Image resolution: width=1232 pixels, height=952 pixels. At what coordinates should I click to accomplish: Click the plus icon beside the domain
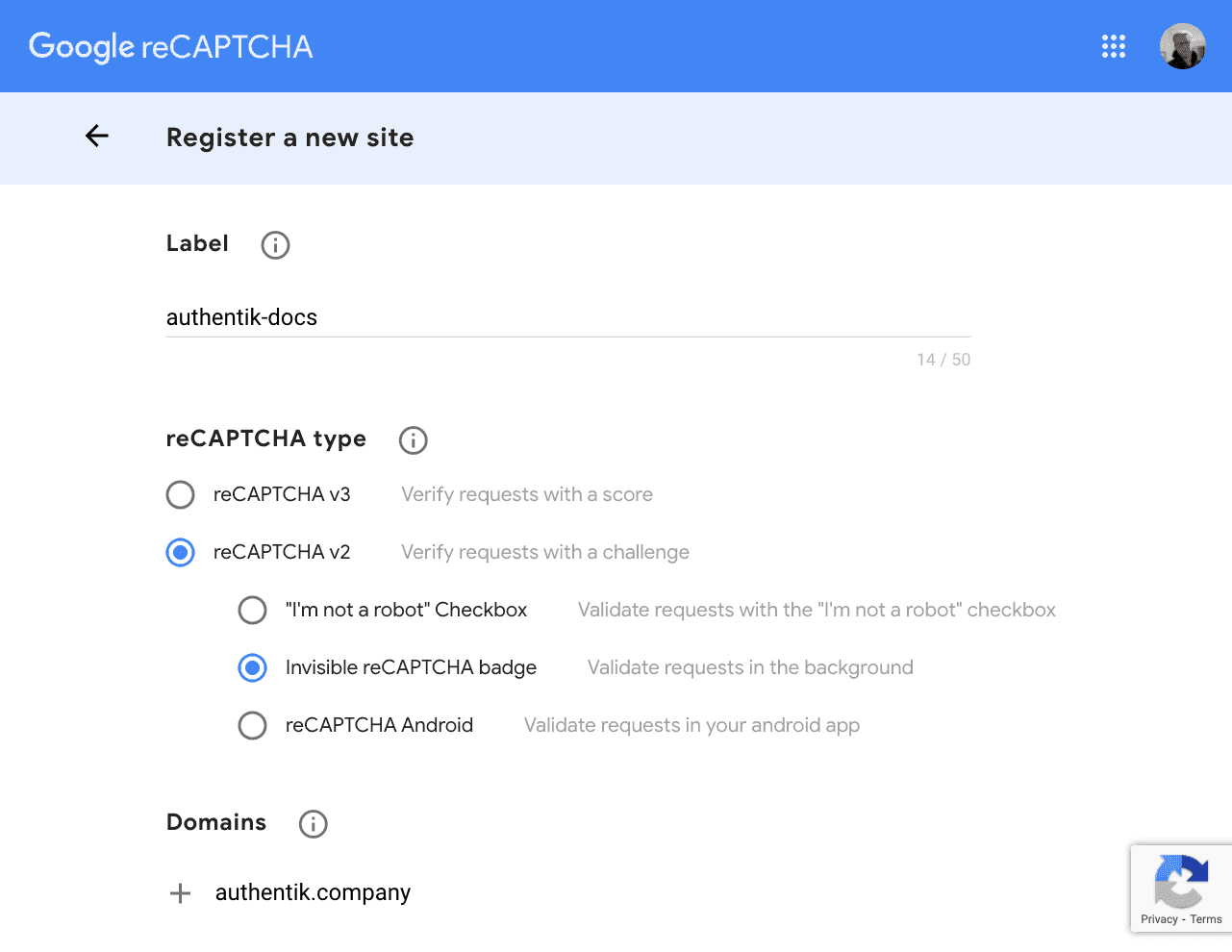[180, 893]
